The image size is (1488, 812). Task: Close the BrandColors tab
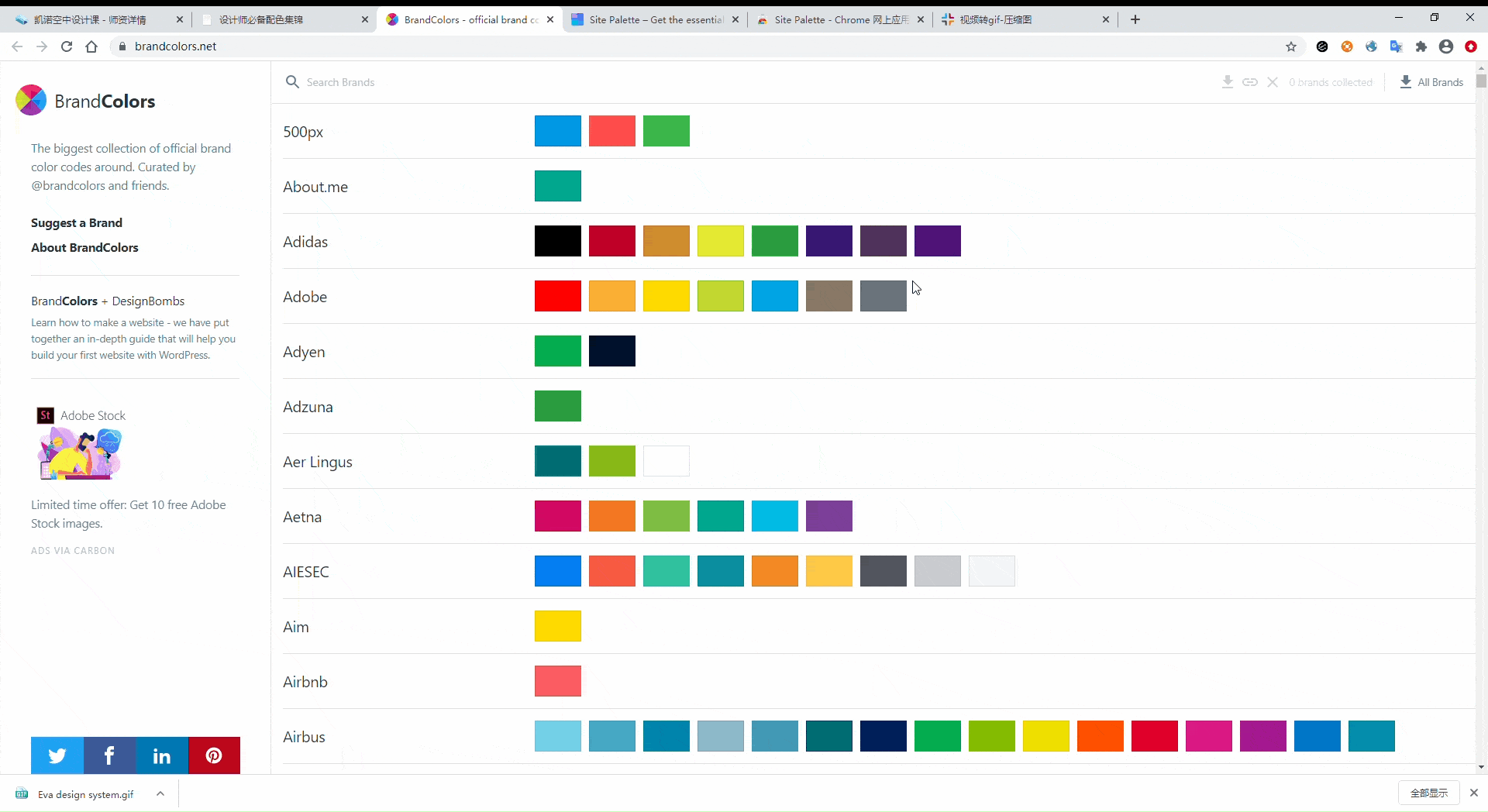pos(550,19)
